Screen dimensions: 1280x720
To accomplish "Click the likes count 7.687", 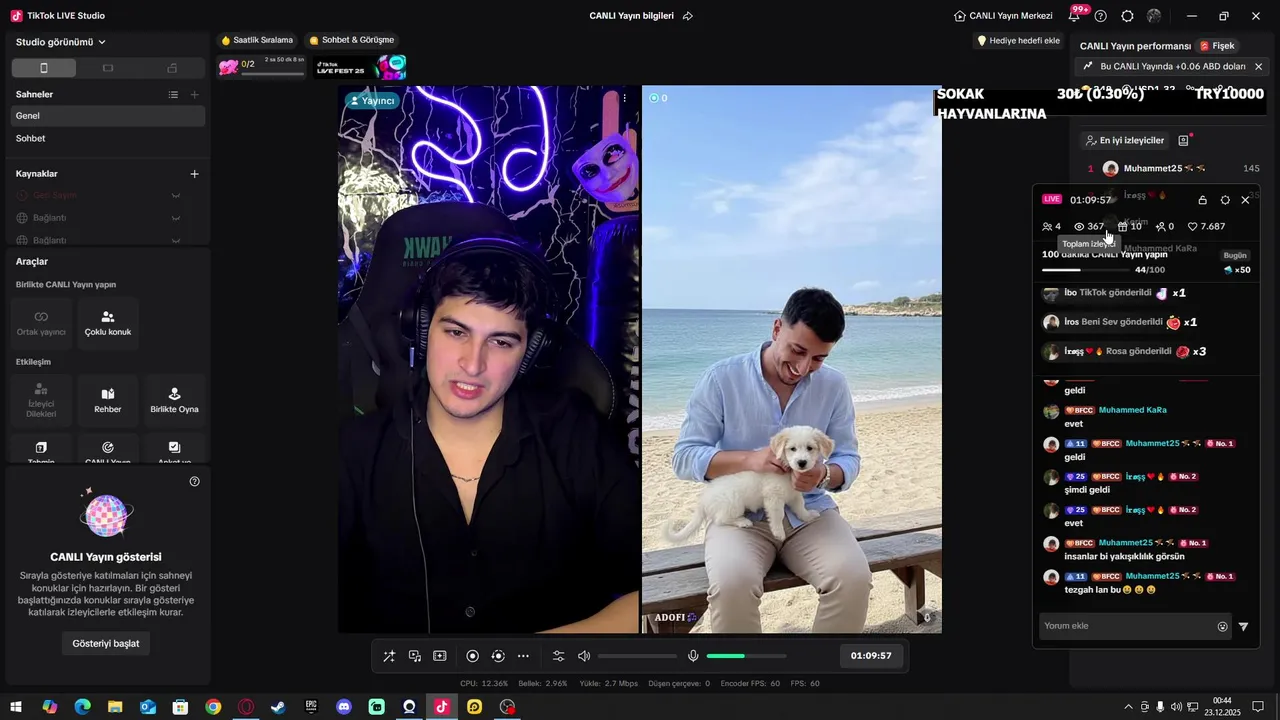I will point(1206,227).
